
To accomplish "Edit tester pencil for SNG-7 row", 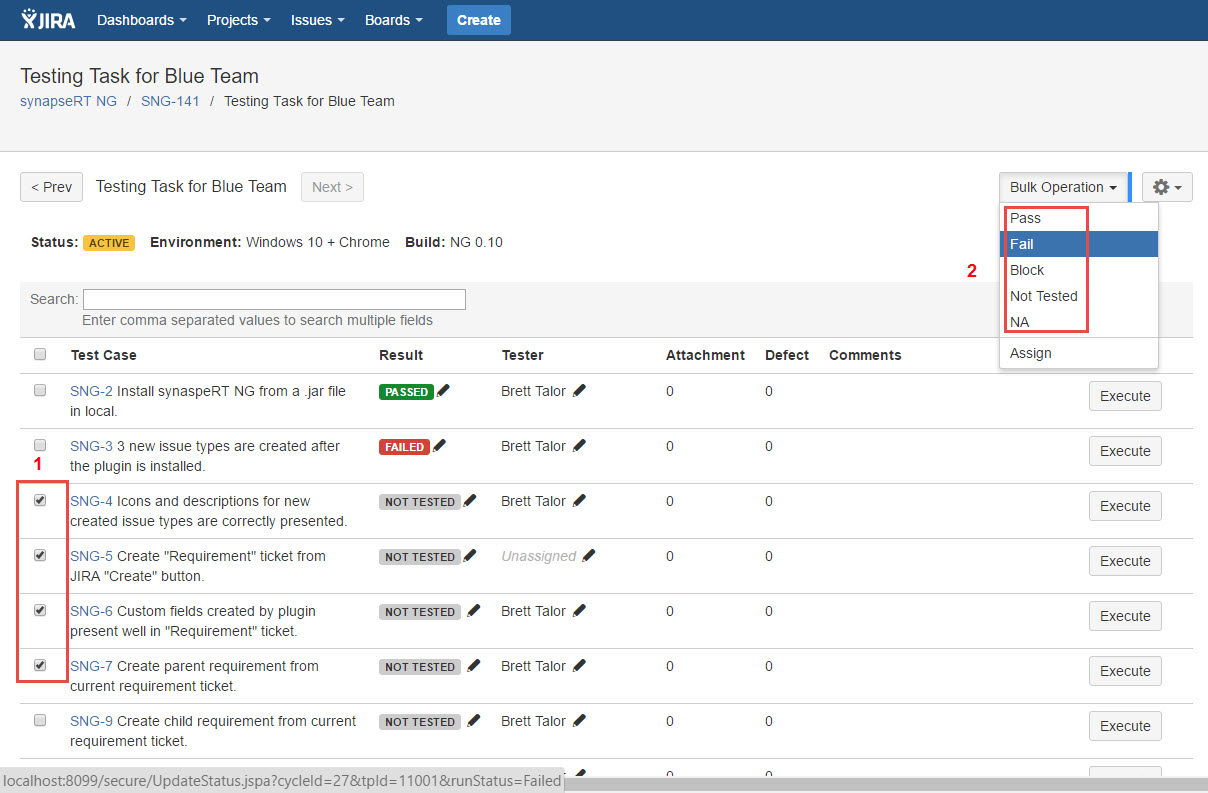I will 580,666.
